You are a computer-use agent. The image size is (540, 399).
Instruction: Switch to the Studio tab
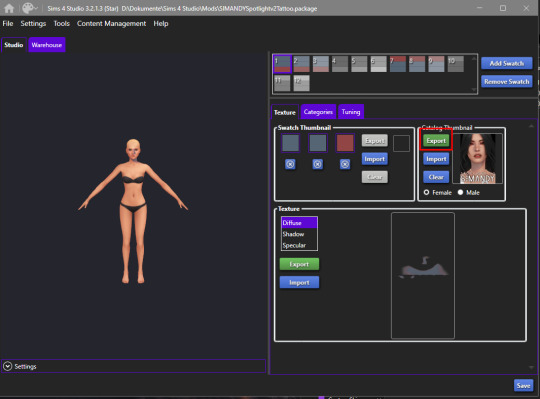tap(14, 45)
